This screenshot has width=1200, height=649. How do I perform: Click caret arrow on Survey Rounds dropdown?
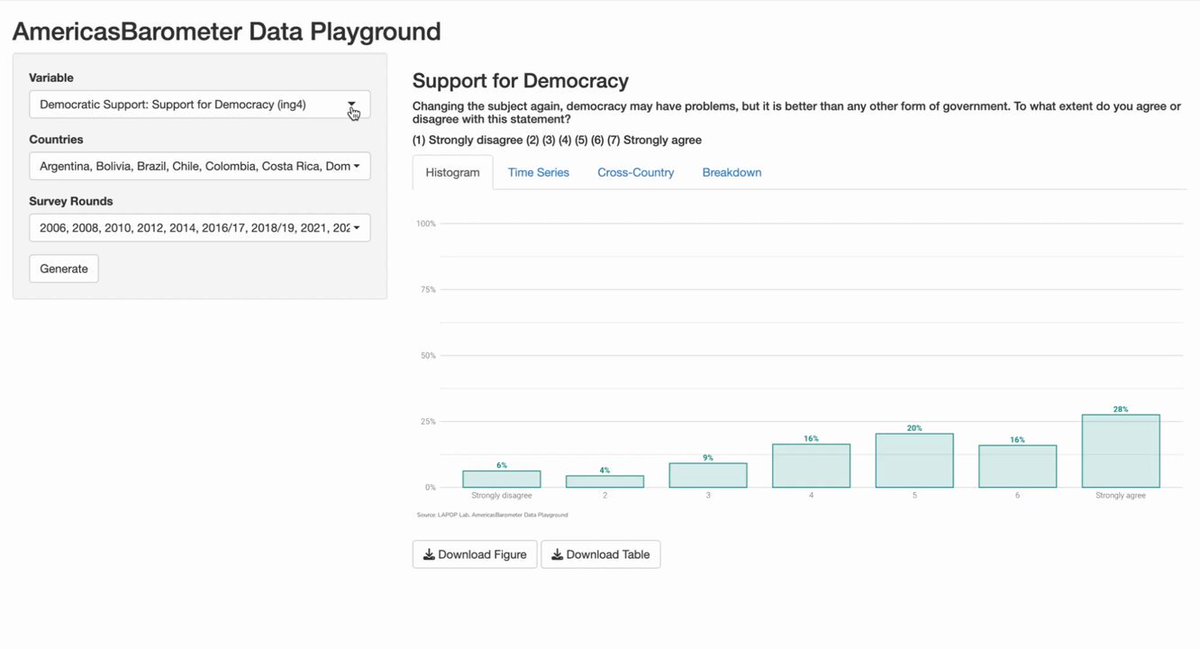pyautogui.click(x=357, y=228)
